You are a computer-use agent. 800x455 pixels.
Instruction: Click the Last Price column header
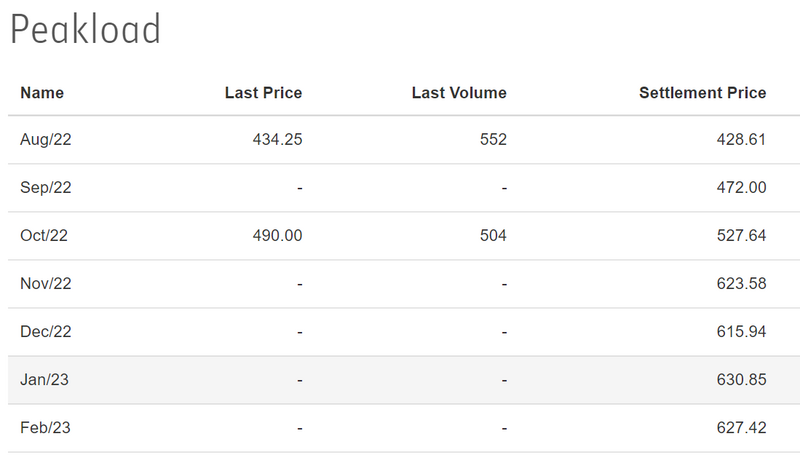(263, 93)
